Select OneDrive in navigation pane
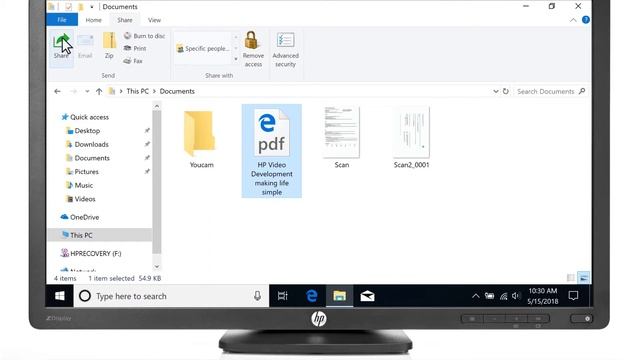Screen dimensions: 640x360 point(80,217)
